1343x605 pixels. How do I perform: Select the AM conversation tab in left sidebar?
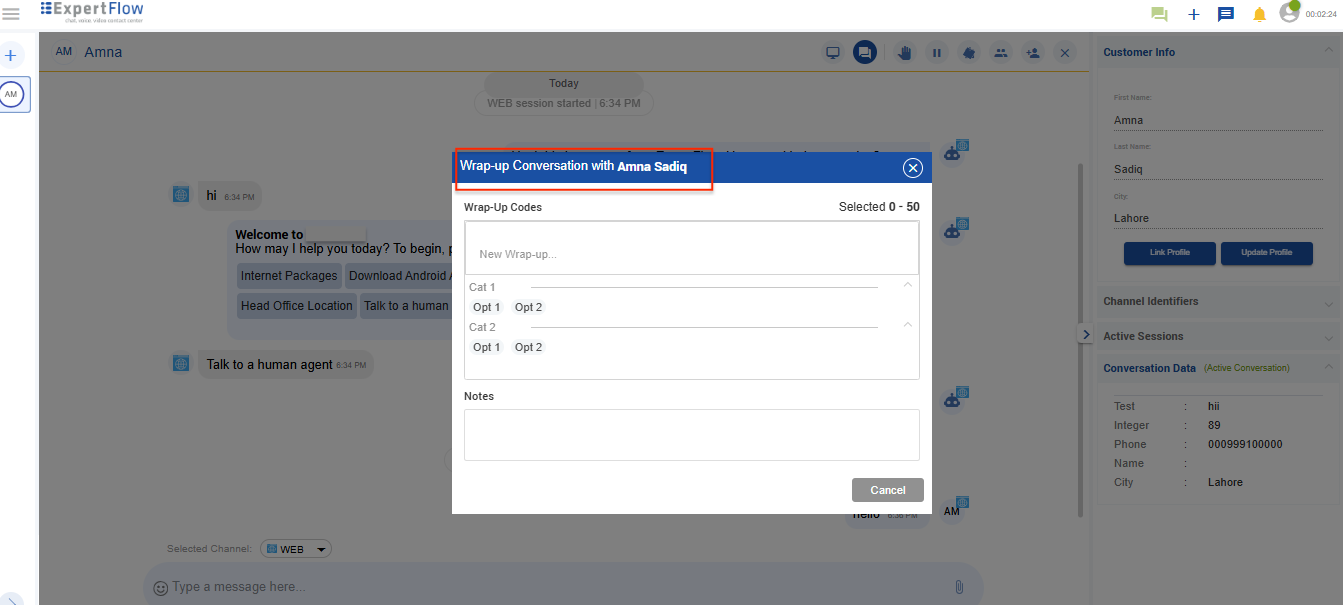tap(12, 94)
